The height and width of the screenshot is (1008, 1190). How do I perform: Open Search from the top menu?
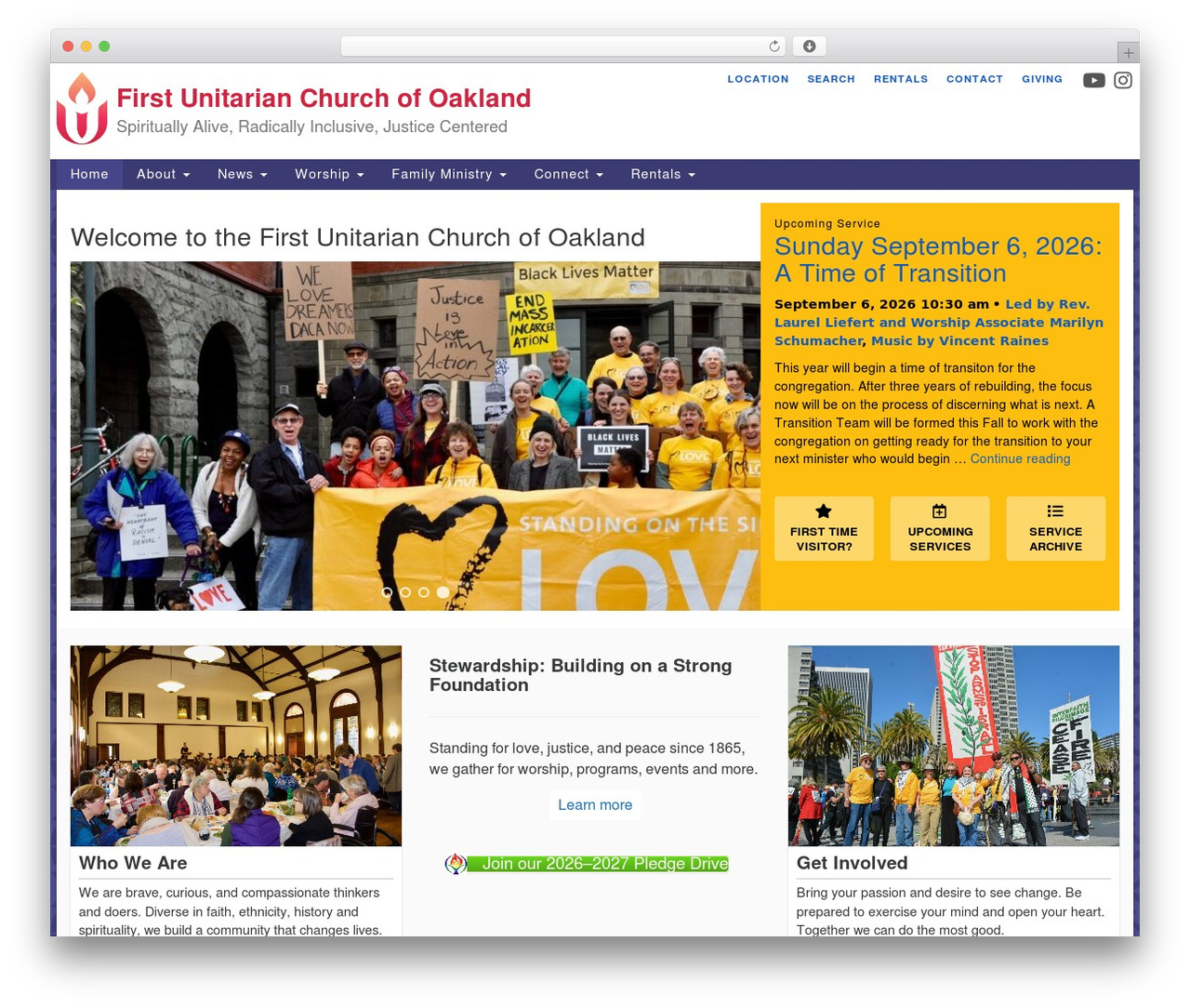[x=831, y=80]
